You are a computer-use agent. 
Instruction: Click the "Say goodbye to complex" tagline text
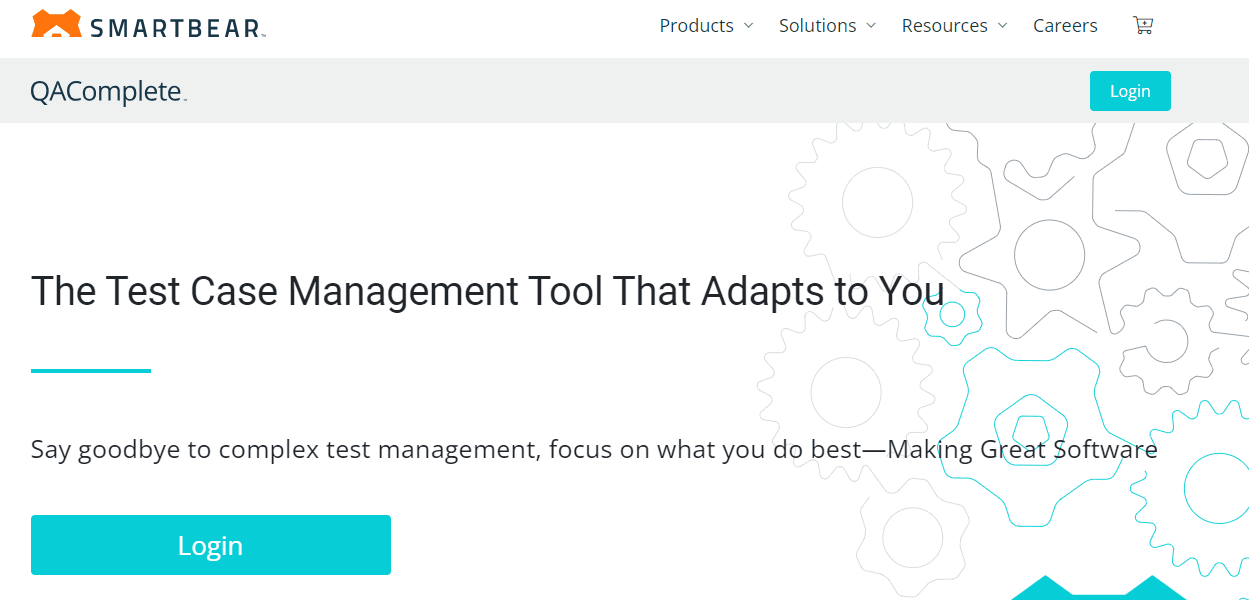(594, 450)
